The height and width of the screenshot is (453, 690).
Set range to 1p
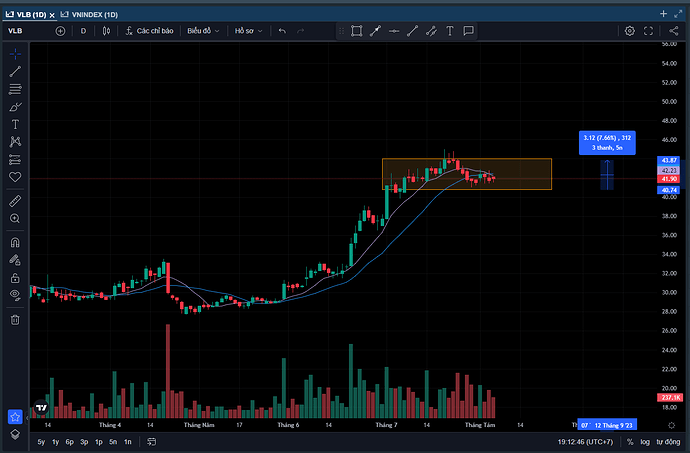pos(99,442)
